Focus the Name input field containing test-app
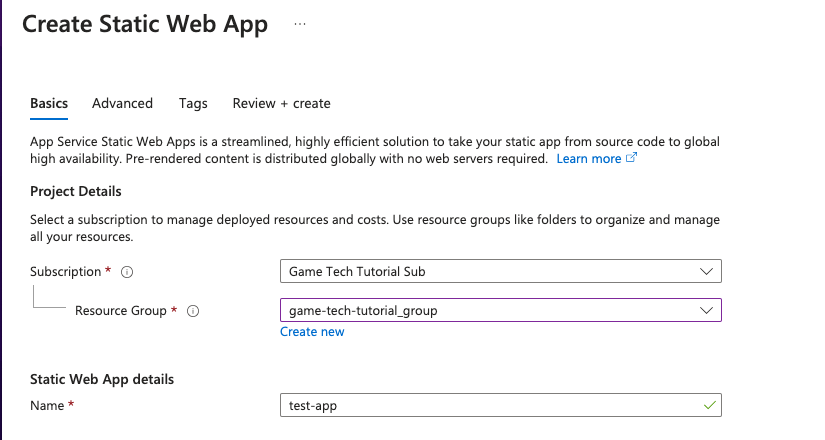 500,405
